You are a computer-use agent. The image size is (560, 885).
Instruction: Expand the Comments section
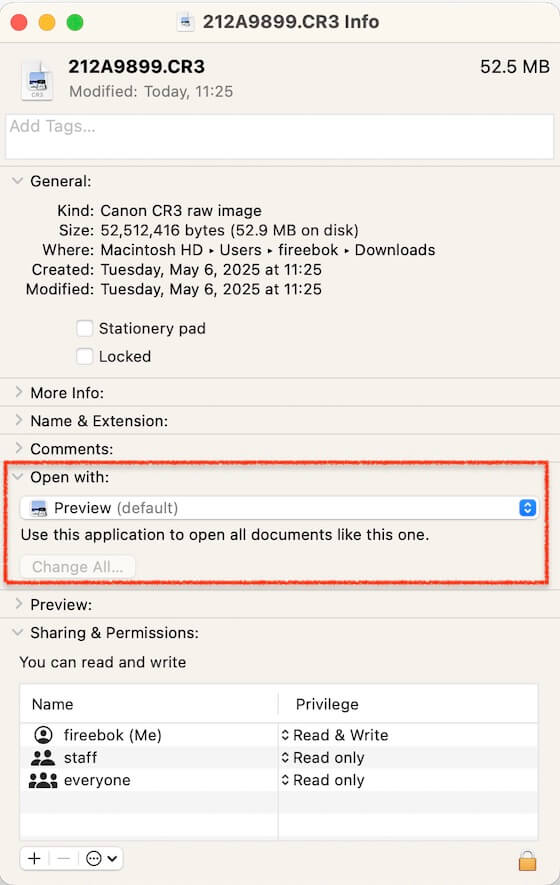pyautogui.click(x=19, y=449)
